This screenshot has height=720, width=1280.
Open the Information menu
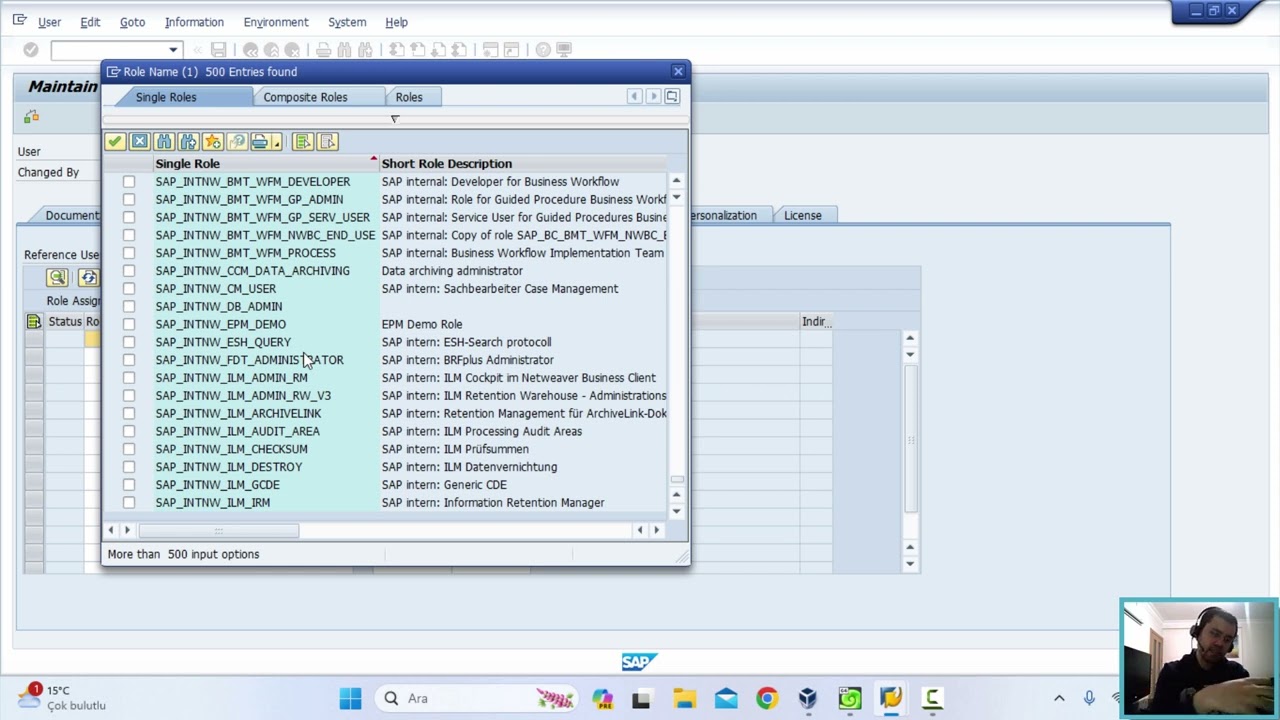[194, 22]
